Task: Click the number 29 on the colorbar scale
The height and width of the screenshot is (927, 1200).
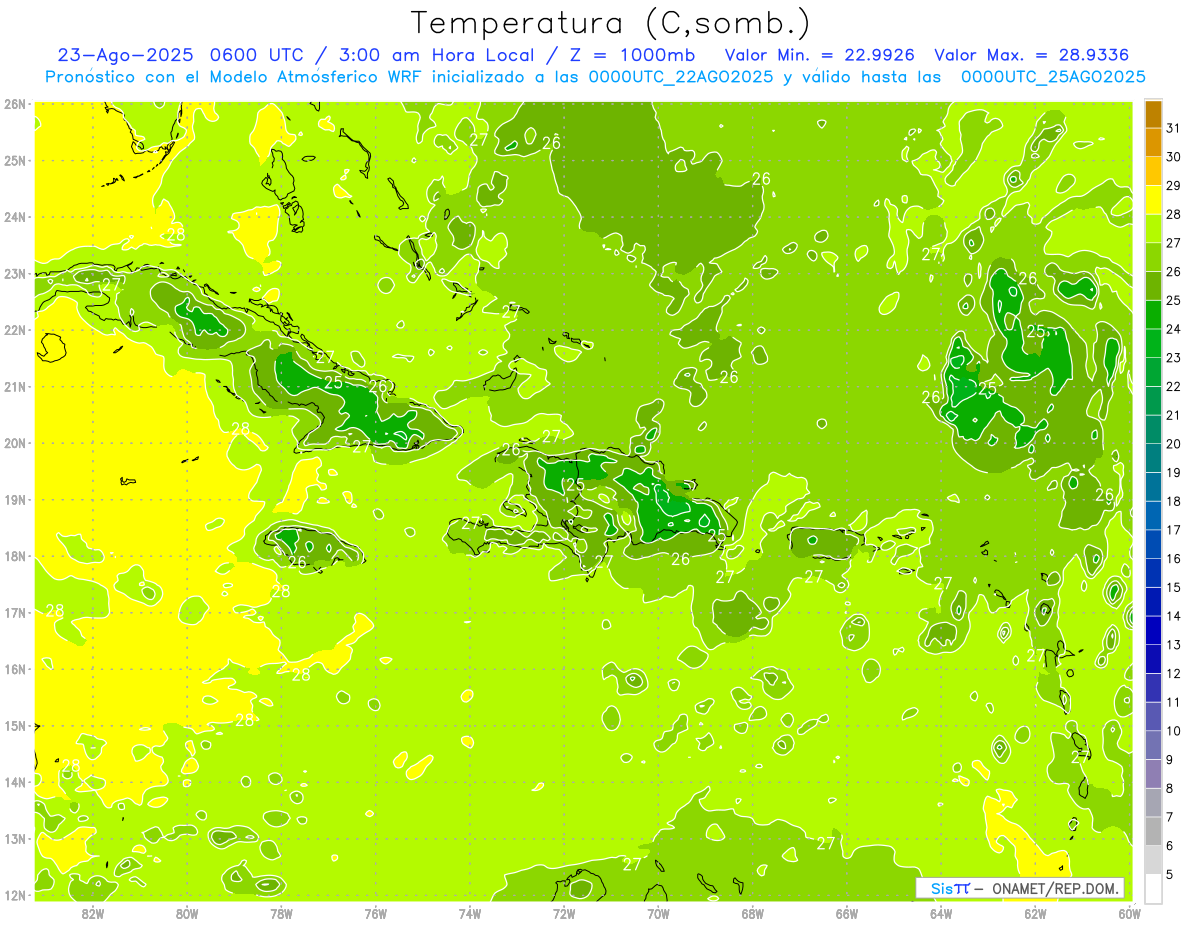Action: click(x=1173, y=185)
